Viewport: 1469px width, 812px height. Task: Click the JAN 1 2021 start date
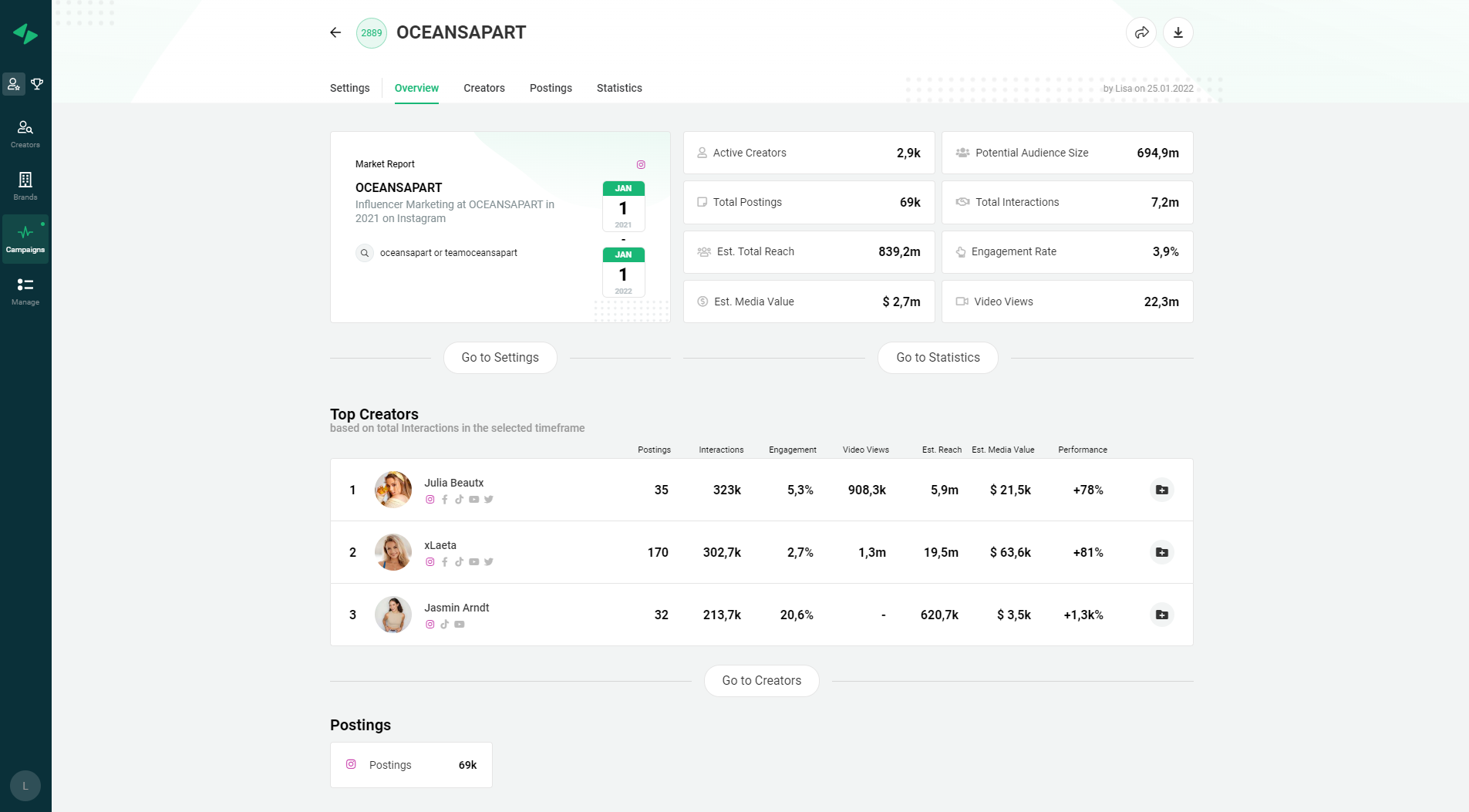(624, 206)
